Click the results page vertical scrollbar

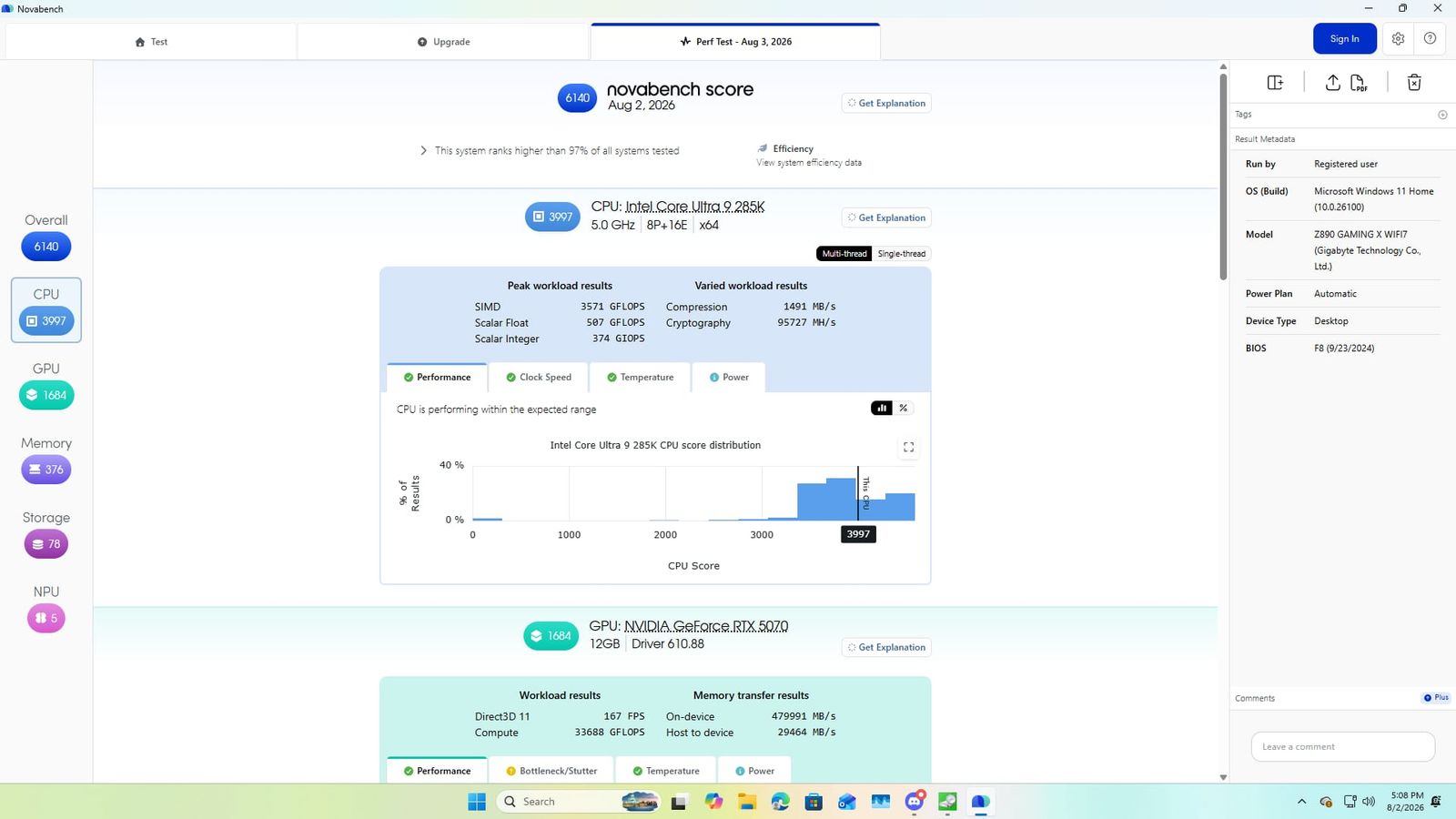coord(1223,177)
